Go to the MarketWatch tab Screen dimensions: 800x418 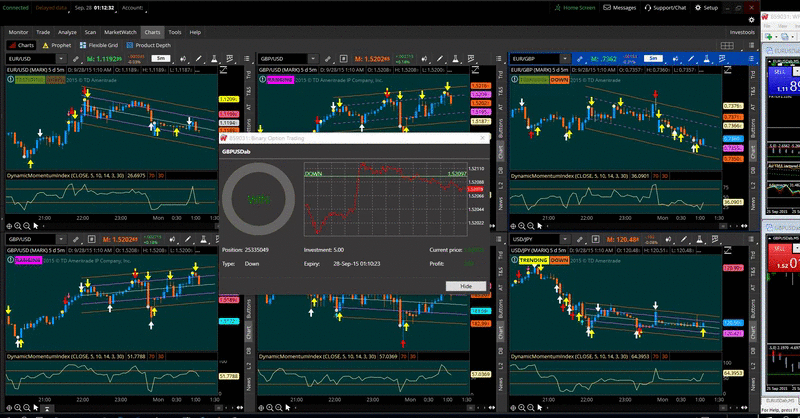click(120, 32)
